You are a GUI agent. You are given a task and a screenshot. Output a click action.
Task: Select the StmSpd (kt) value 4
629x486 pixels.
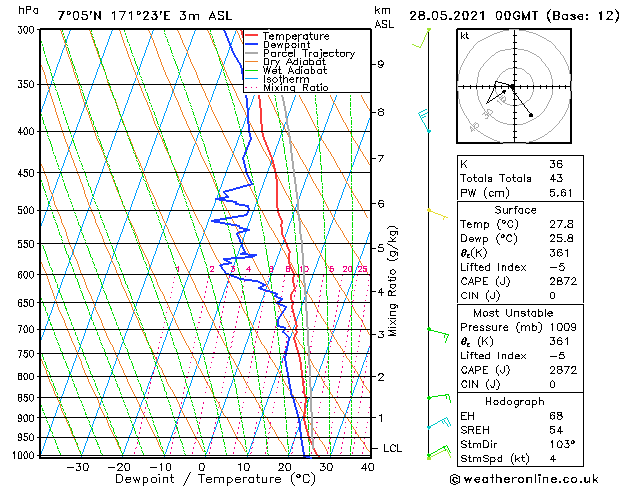click(553, 459)
